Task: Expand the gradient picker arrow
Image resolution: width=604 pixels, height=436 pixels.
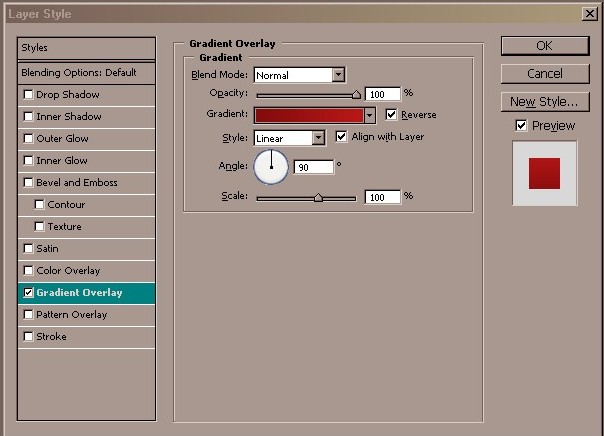Action: pos(369,116)
